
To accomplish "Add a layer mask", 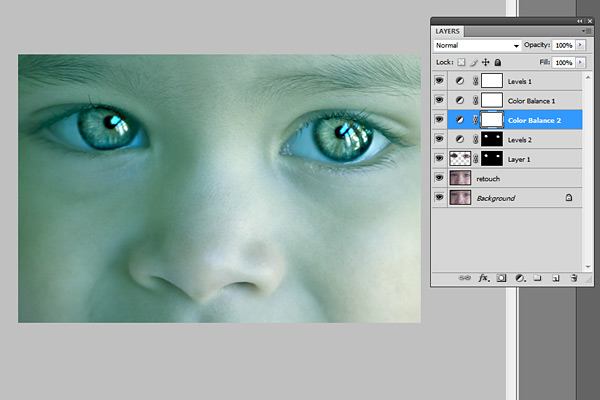I will (x=501, y=278).
